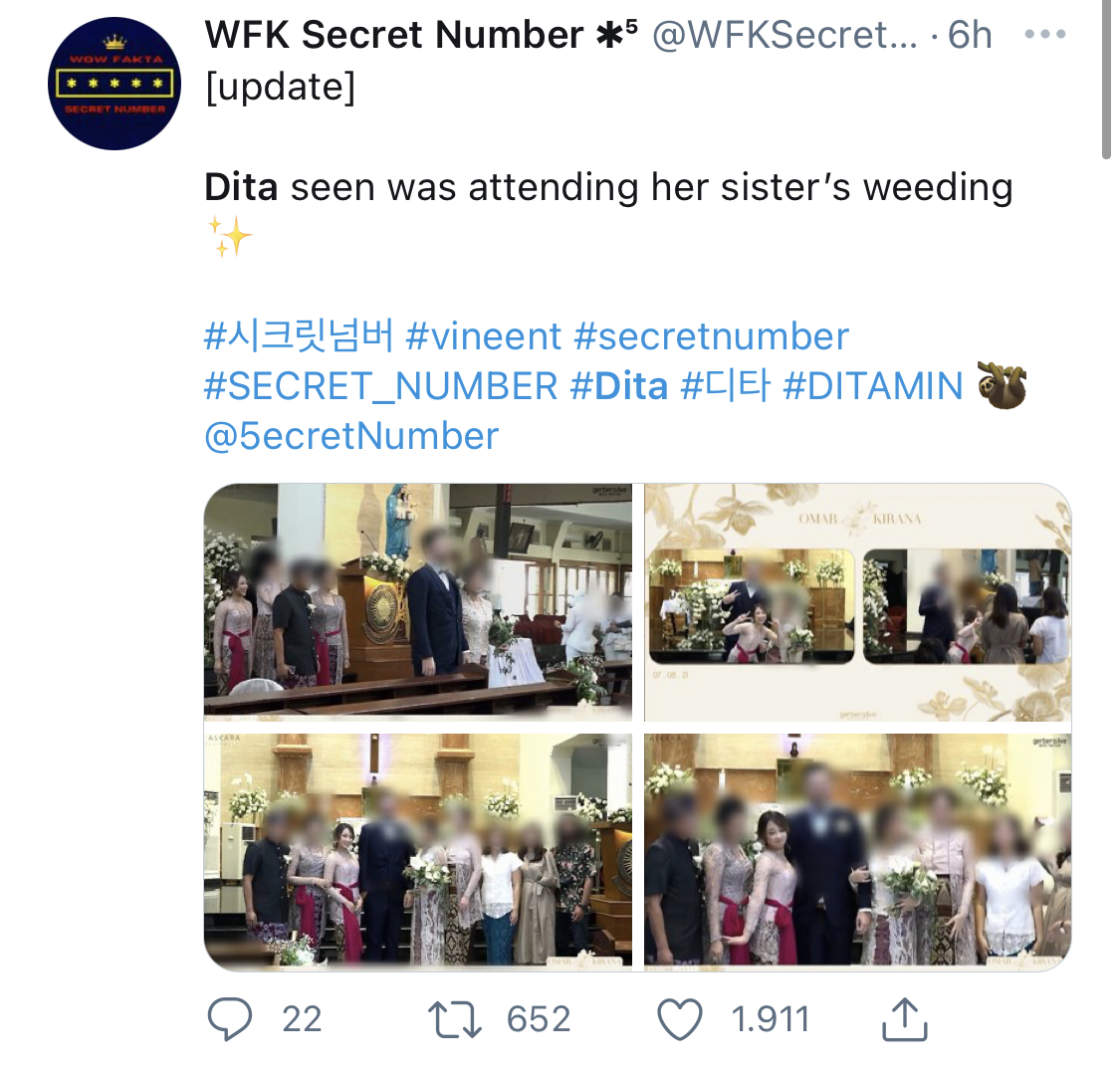
Task: Like the tweet with heart icon
Action: coord(679,1019)
